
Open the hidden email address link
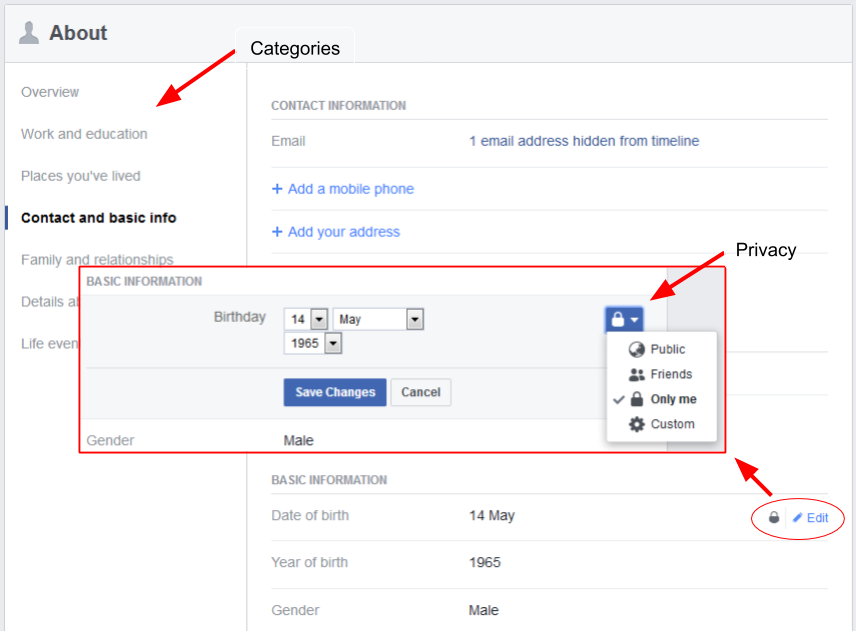[x=584, y=141]
